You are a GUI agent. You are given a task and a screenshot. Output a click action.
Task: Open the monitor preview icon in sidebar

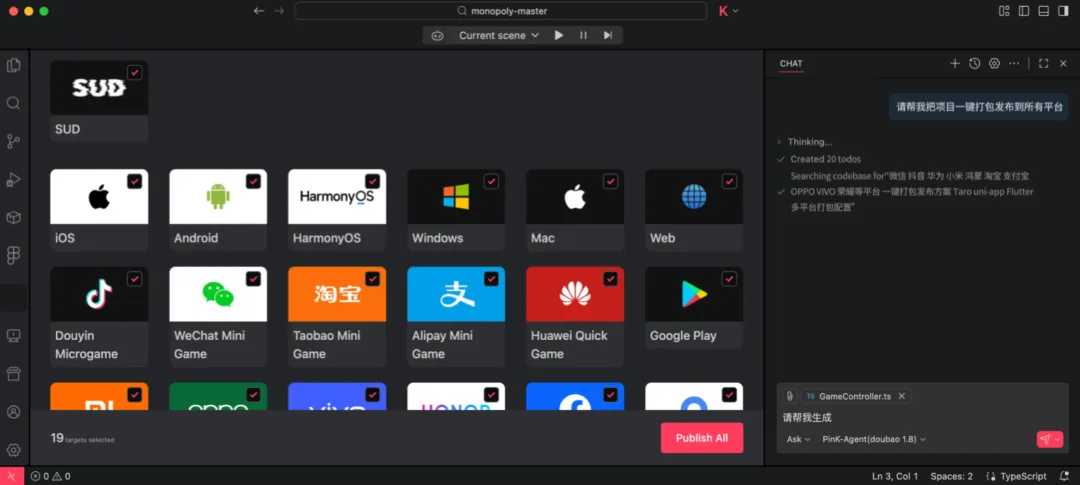click(13, 336)
